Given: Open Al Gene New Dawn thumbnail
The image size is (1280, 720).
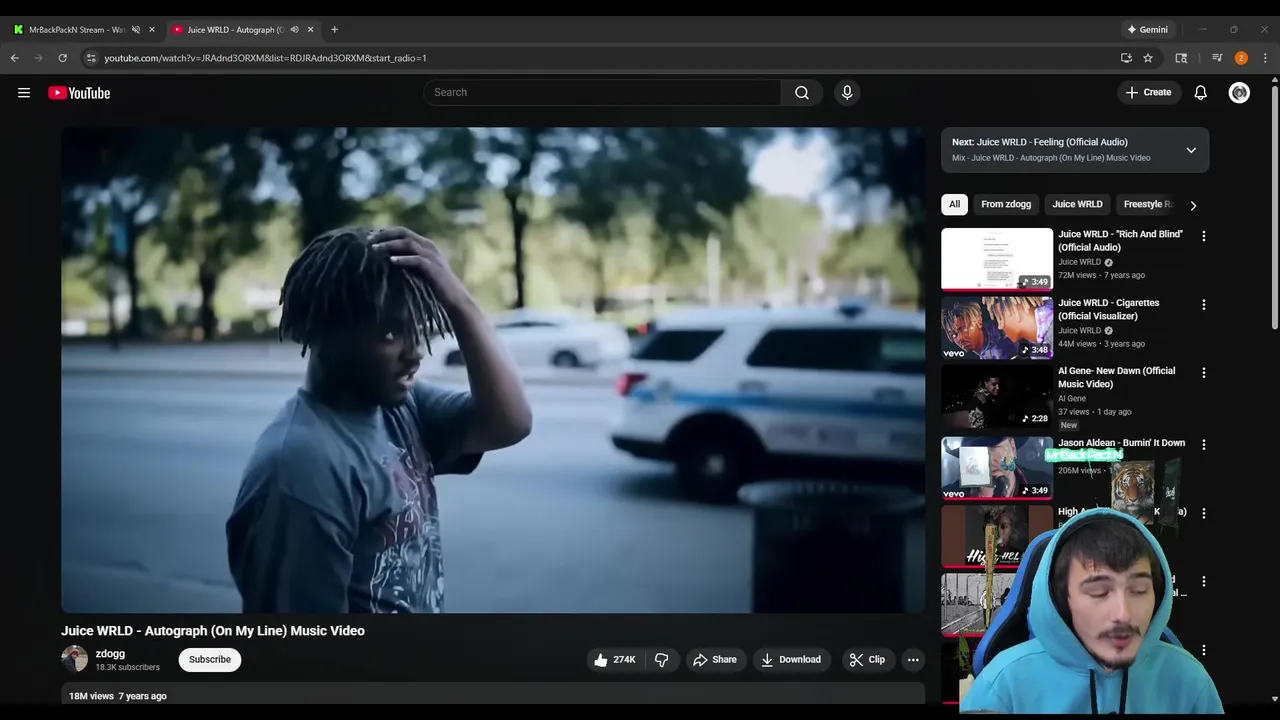Looking at the screenshot, I should 997,396.
